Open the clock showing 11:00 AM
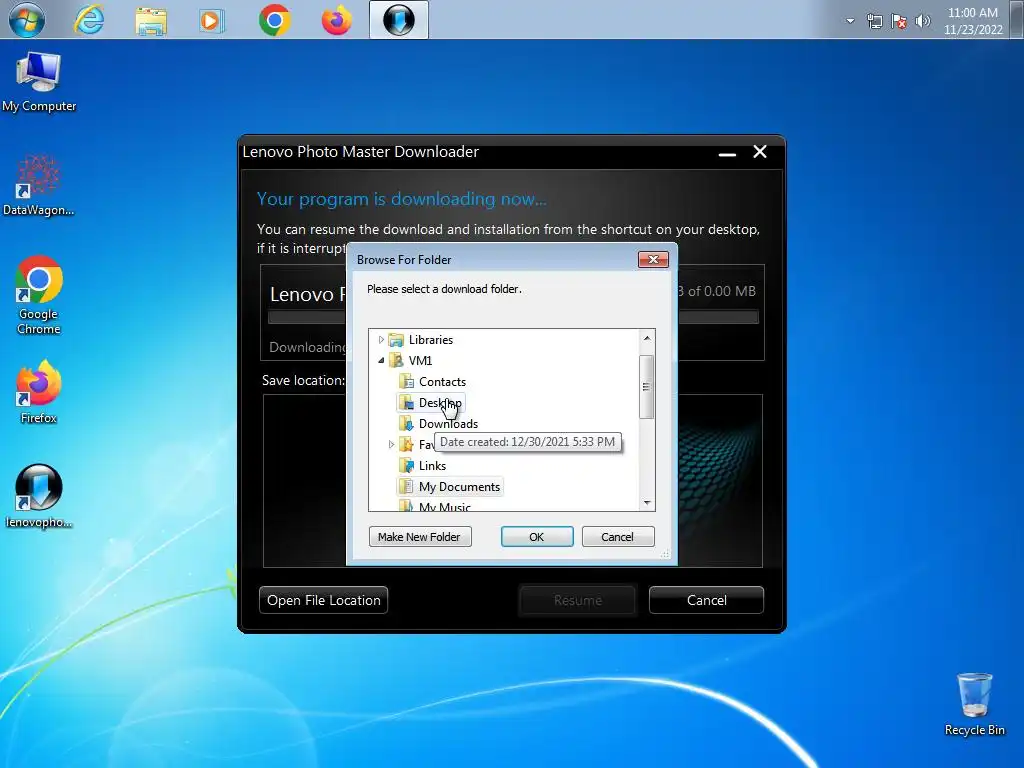The image size is (1024, 768). click(972, 21)
